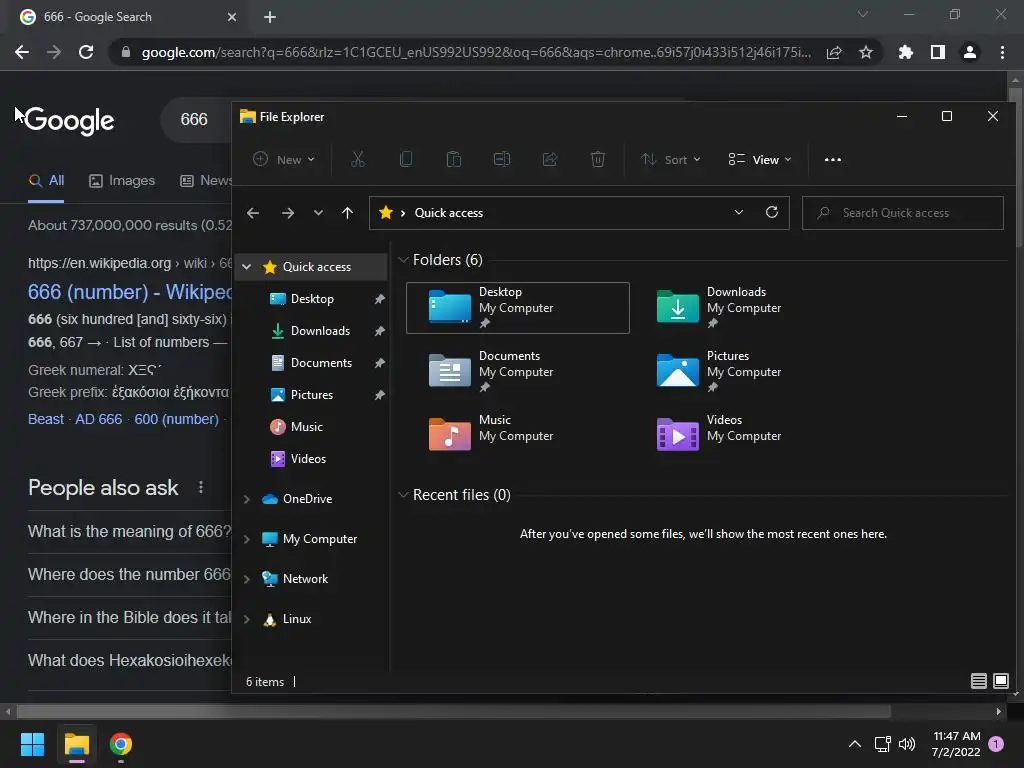Click the Rename icon in File Explorer toolbar

[x=502, y=159]
